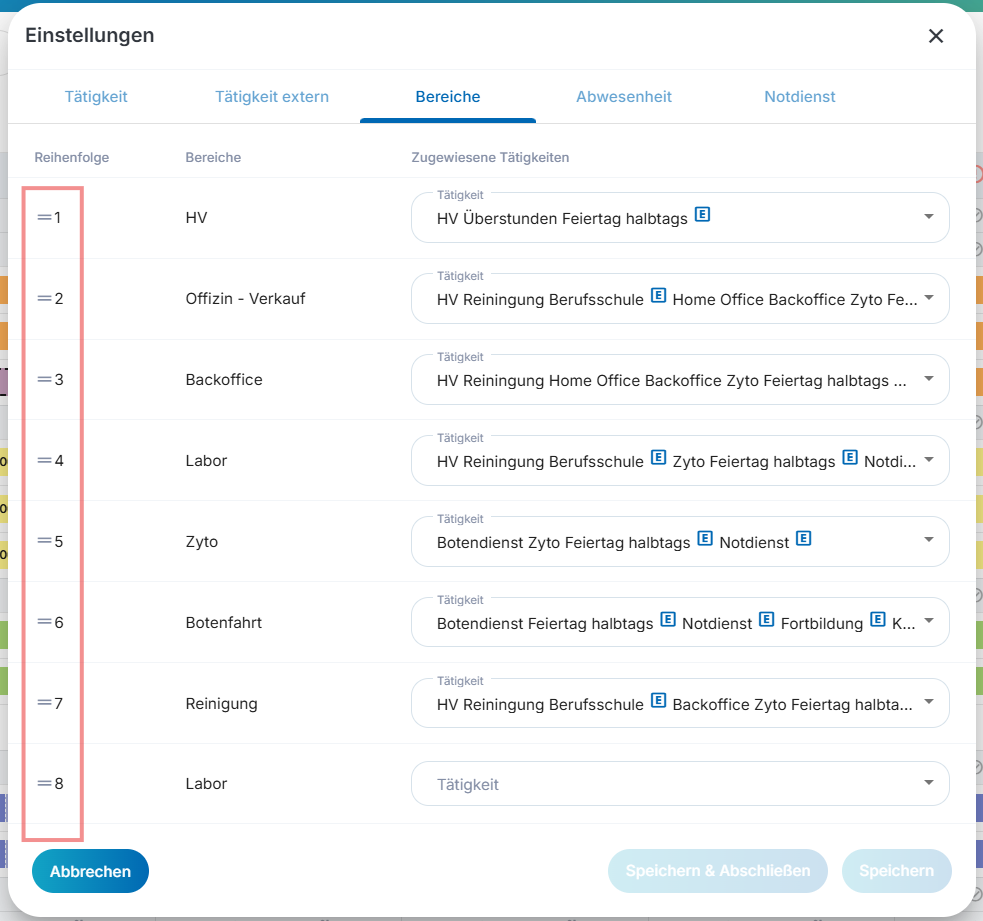Screen dimensions: 983x921
Task: Click the Speichern & Abschließen button
Action: pos(717,871)
